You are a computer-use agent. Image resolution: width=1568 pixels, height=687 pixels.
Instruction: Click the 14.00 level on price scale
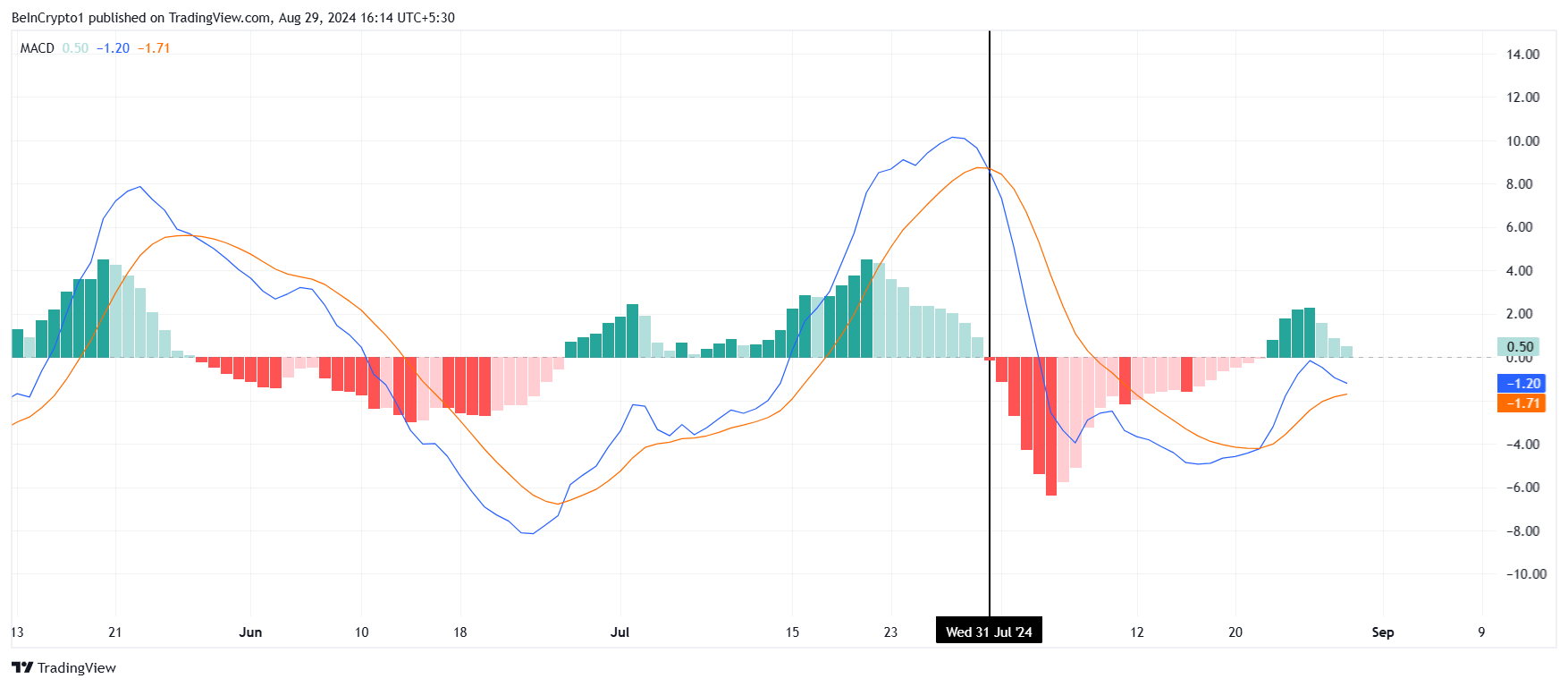point(1522,55)
